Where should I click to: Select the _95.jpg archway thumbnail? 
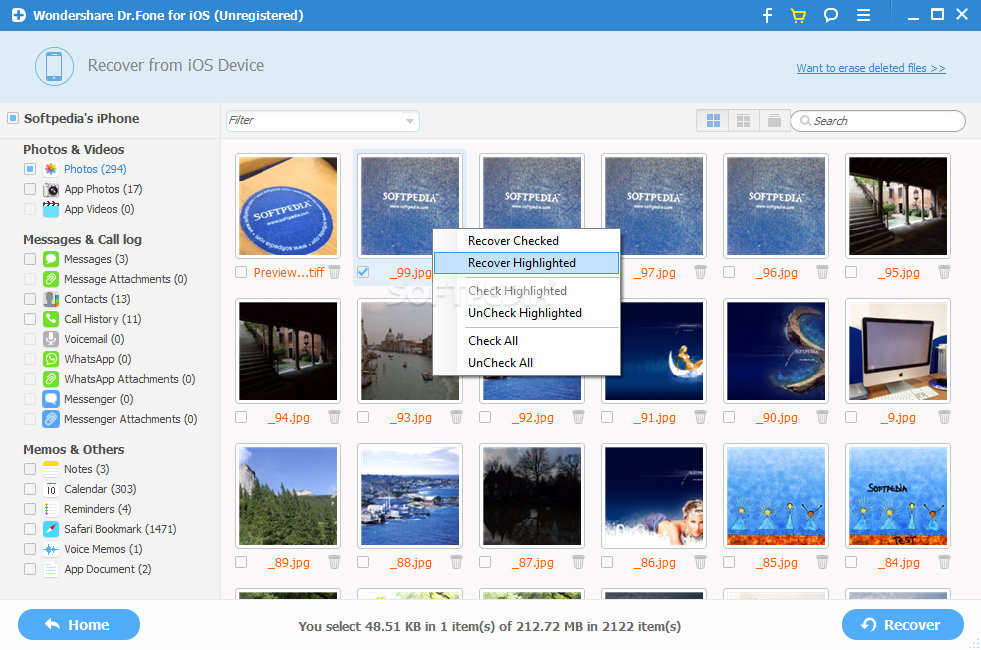point(898,206)
